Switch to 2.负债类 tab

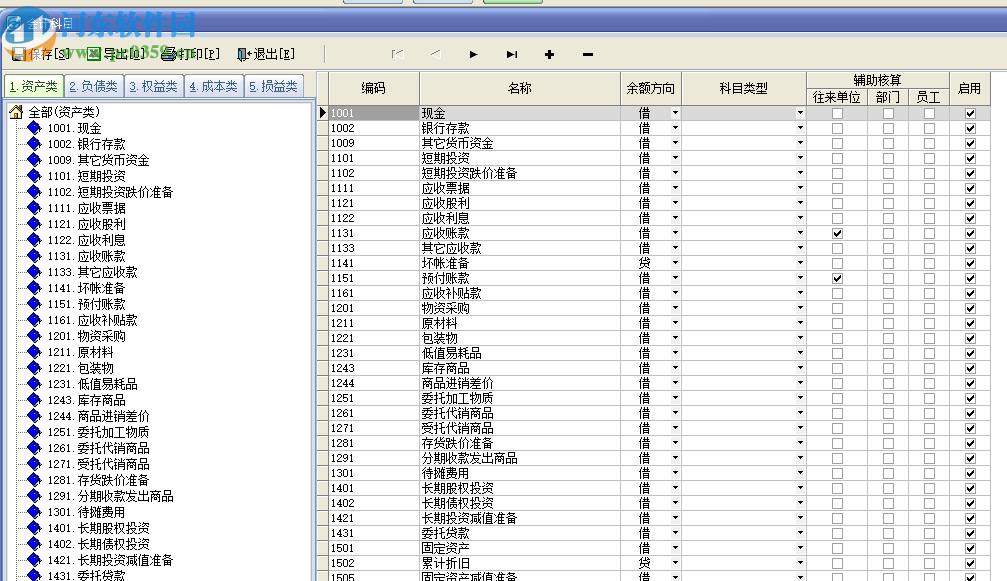tap(94, 86)
